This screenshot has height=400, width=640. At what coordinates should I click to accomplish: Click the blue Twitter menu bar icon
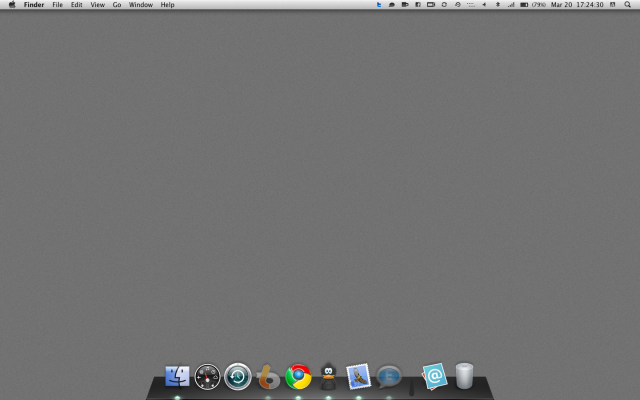click(x=379, y=4)
